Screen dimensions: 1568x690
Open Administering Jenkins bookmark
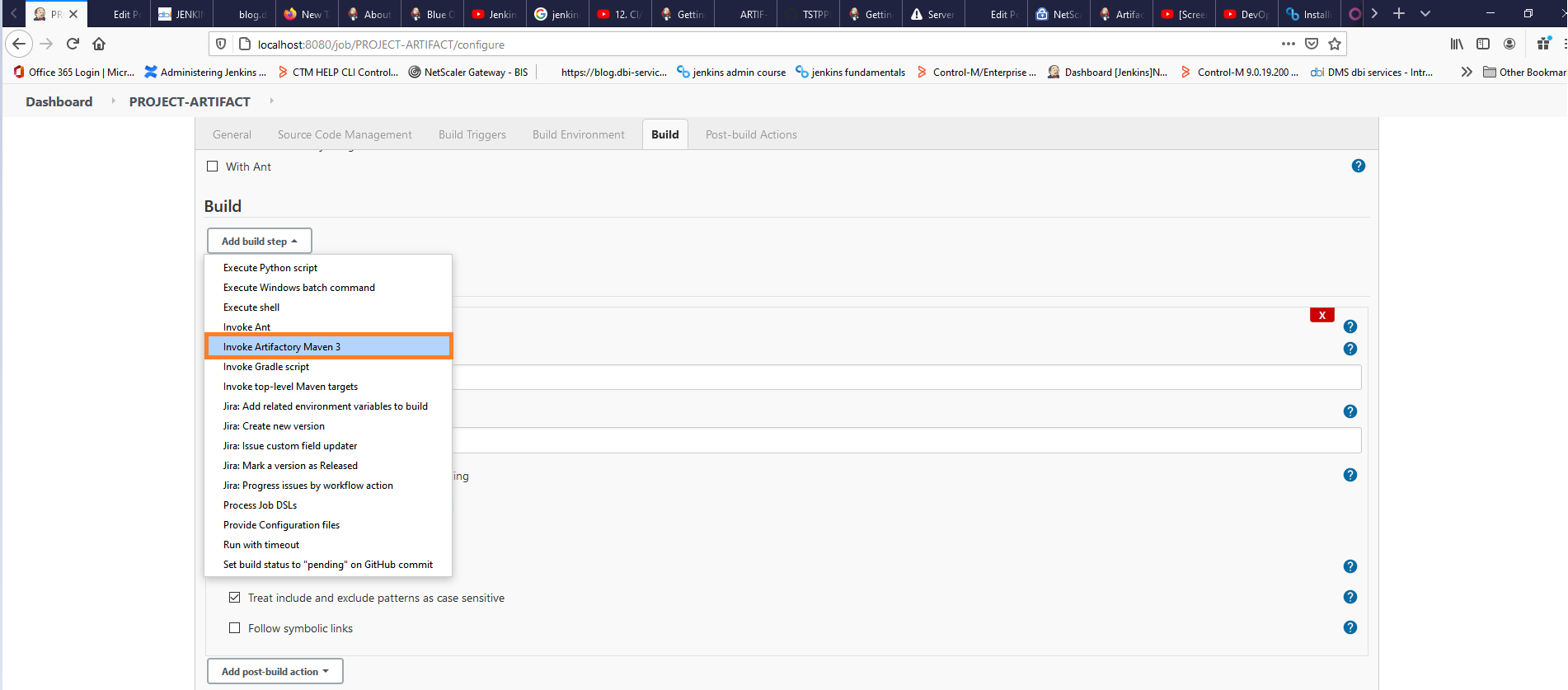205,72
